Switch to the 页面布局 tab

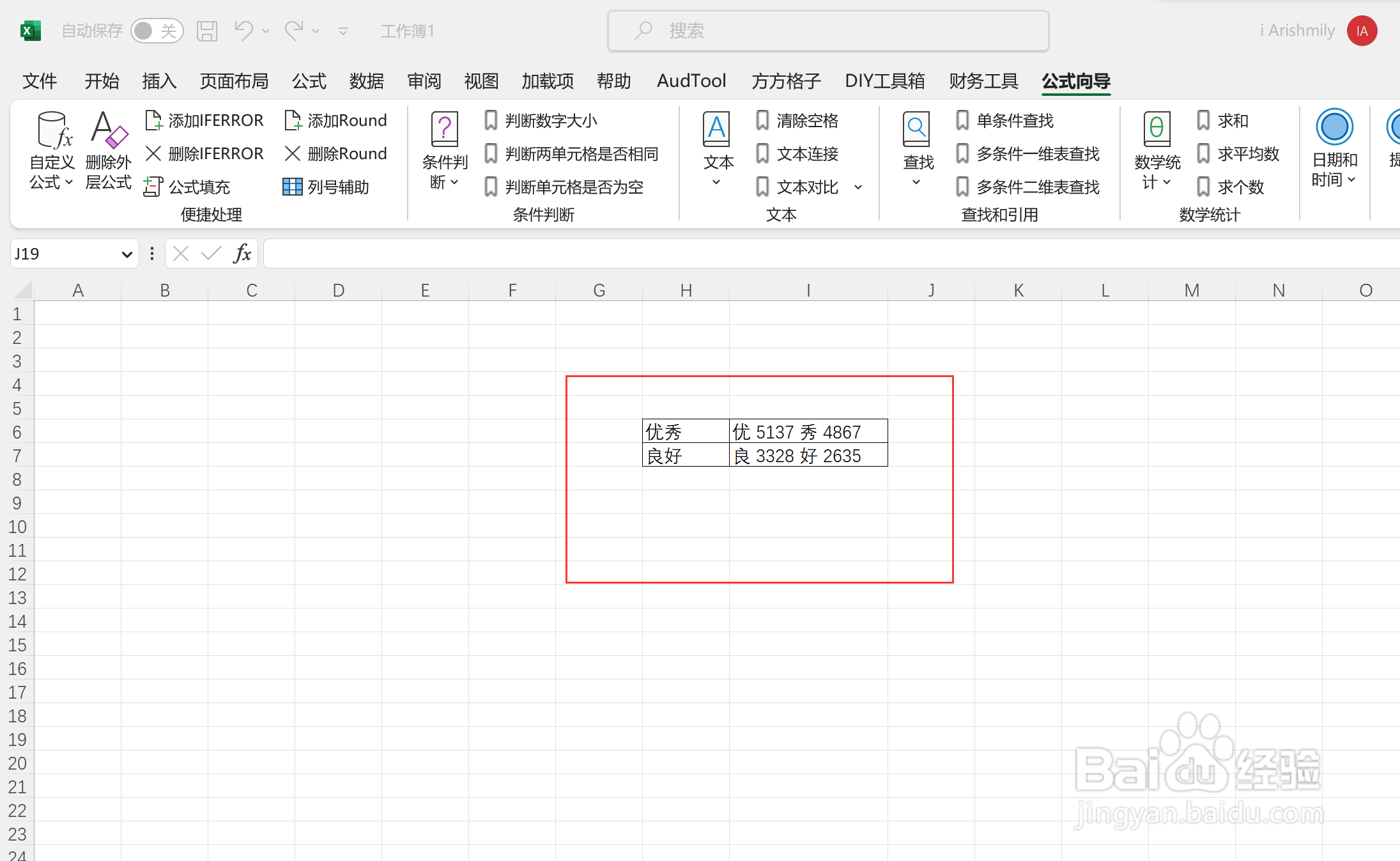(234, 81)
